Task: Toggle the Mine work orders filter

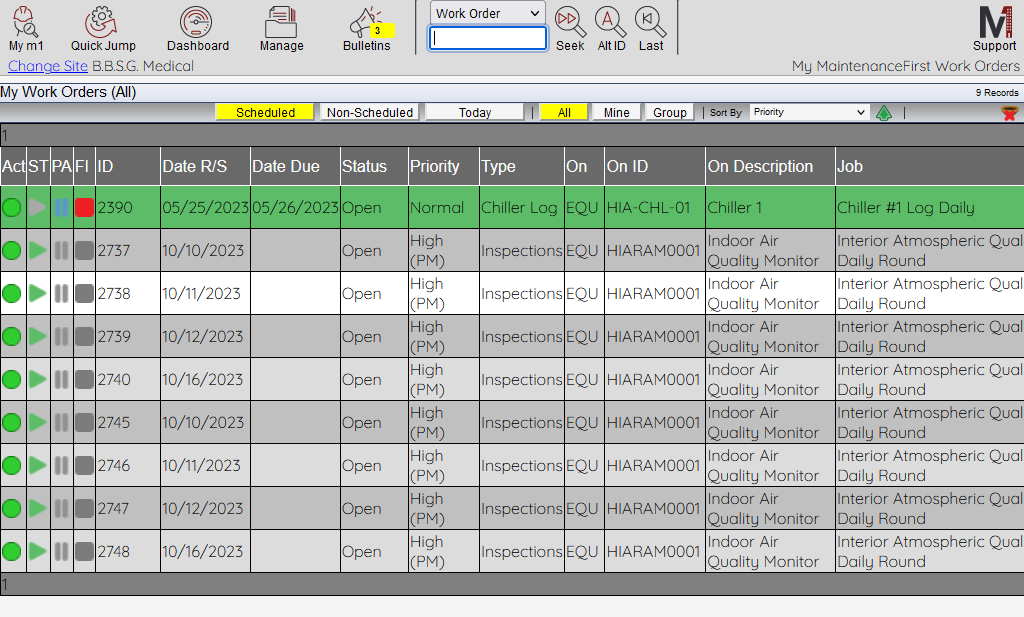Action: pos(616,113)
